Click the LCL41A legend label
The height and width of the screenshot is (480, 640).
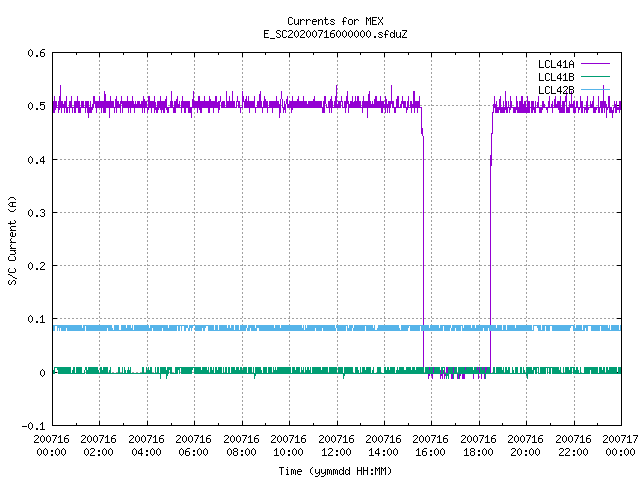(556, 64)
